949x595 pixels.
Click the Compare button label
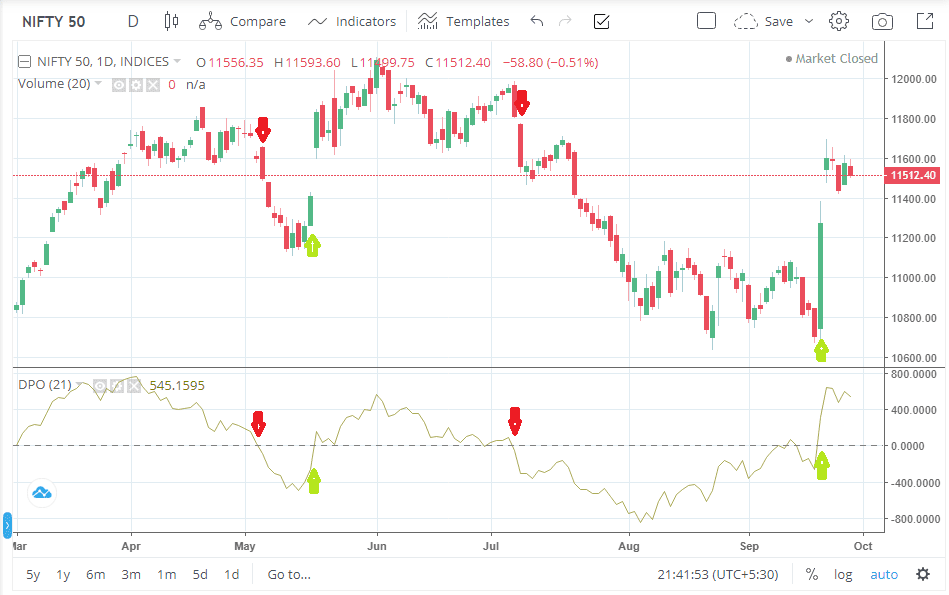tap(258, 22)
